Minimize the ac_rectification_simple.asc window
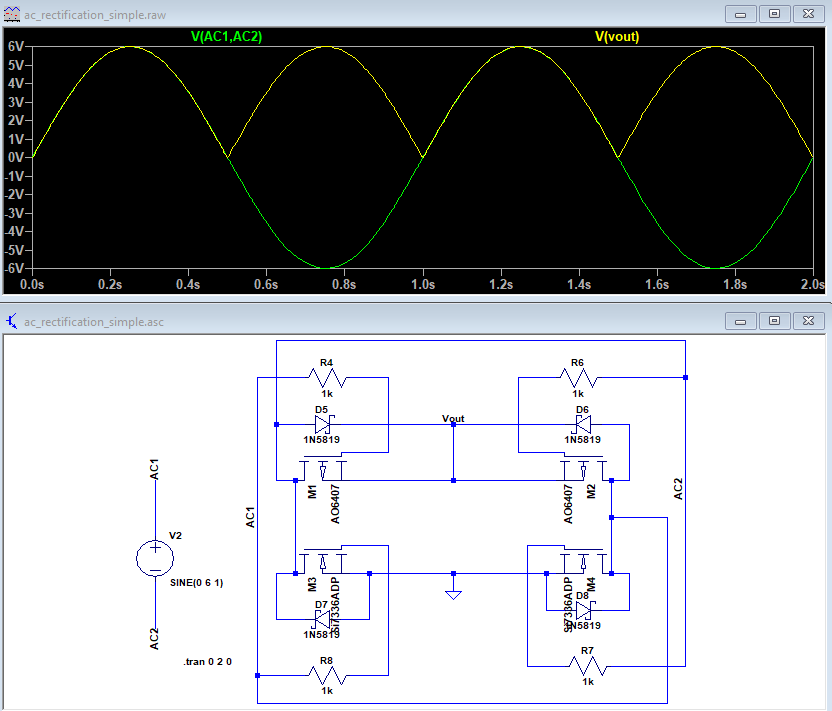Viewport: 832px width, 711px height. pyautogui.click(x=741, y=321)
